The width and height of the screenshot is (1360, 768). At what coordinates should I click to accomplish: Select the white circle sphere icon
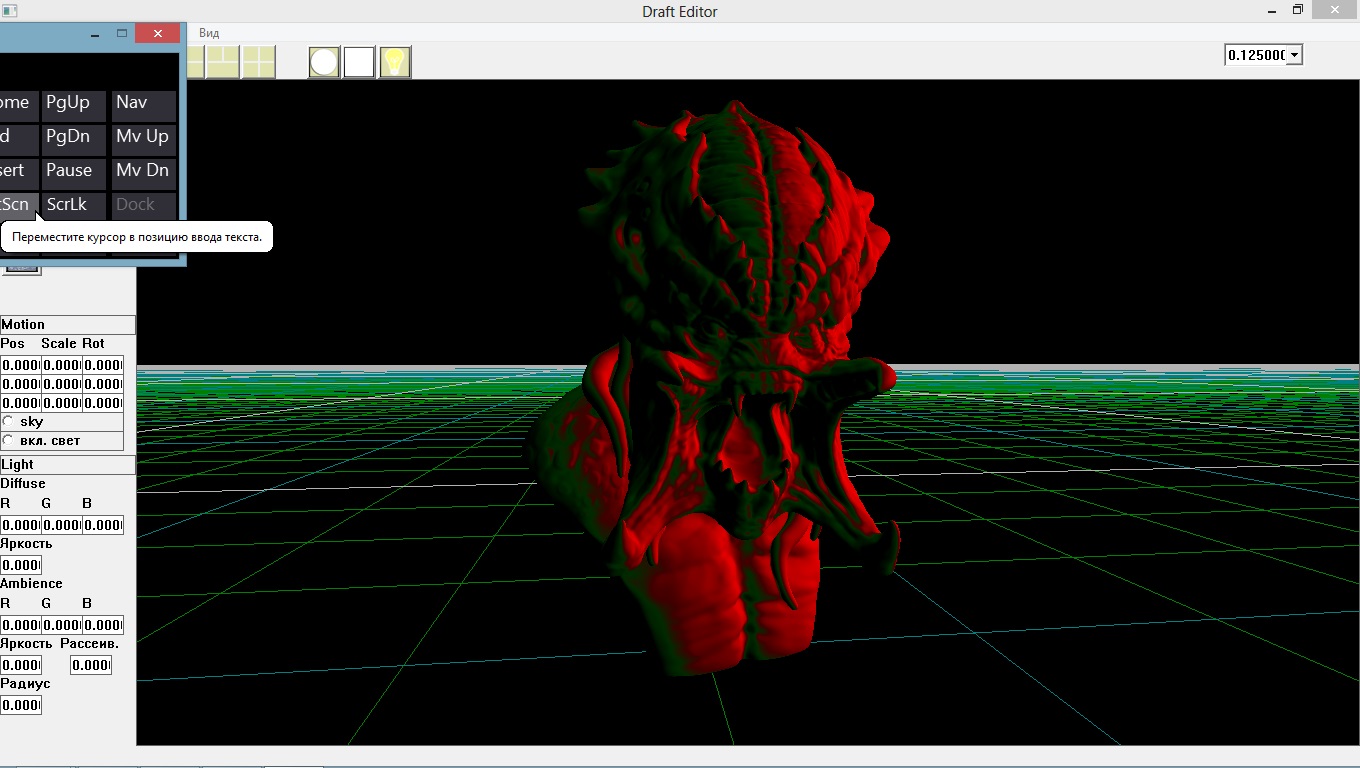tap(324, 62)
